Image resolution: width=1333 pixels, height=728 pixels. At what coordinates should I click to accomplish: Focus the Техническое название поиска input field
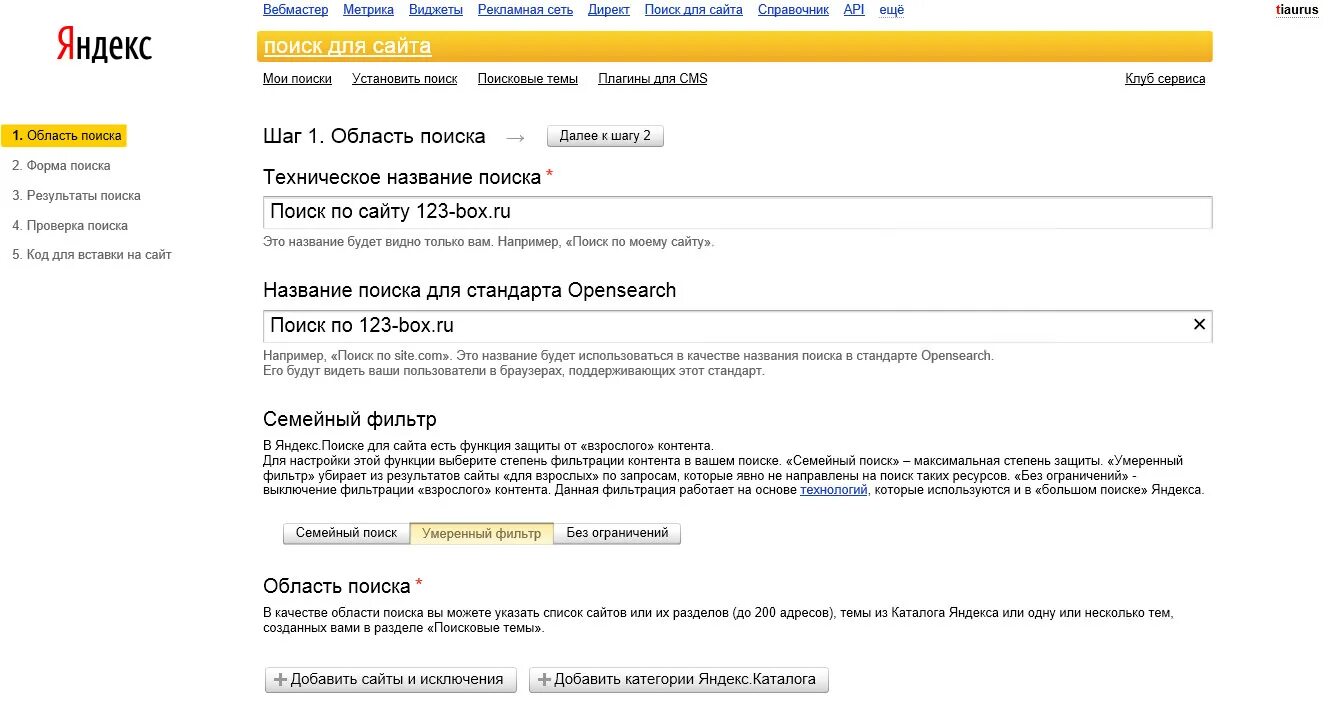(x=738, y=212)
